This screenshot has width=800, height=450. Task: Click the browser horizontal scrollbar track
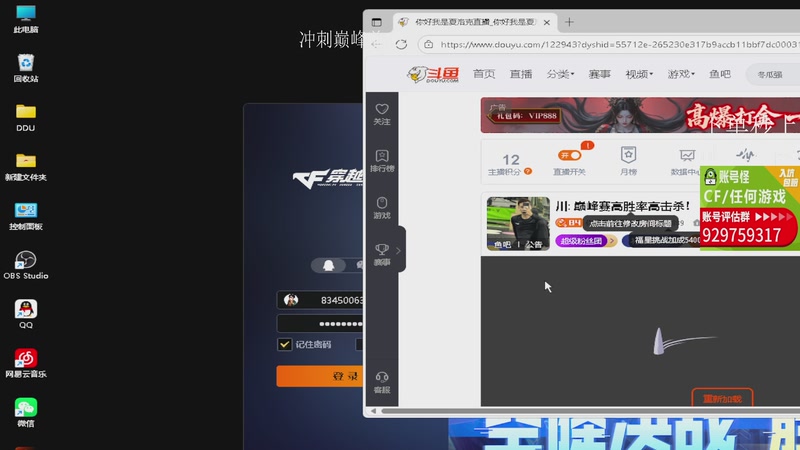coord(591,411)
